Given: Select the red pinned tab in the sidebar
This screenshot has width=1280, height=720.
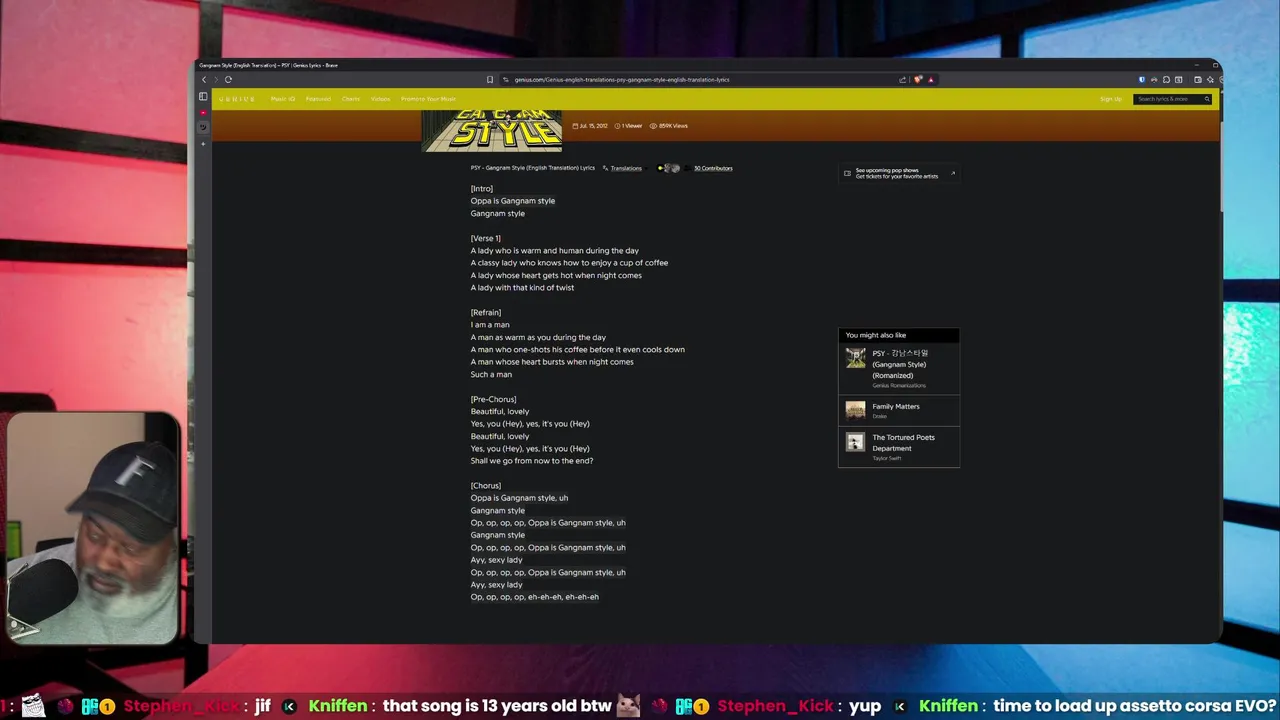Looking at the screenshot, I should tap(203, 112).
